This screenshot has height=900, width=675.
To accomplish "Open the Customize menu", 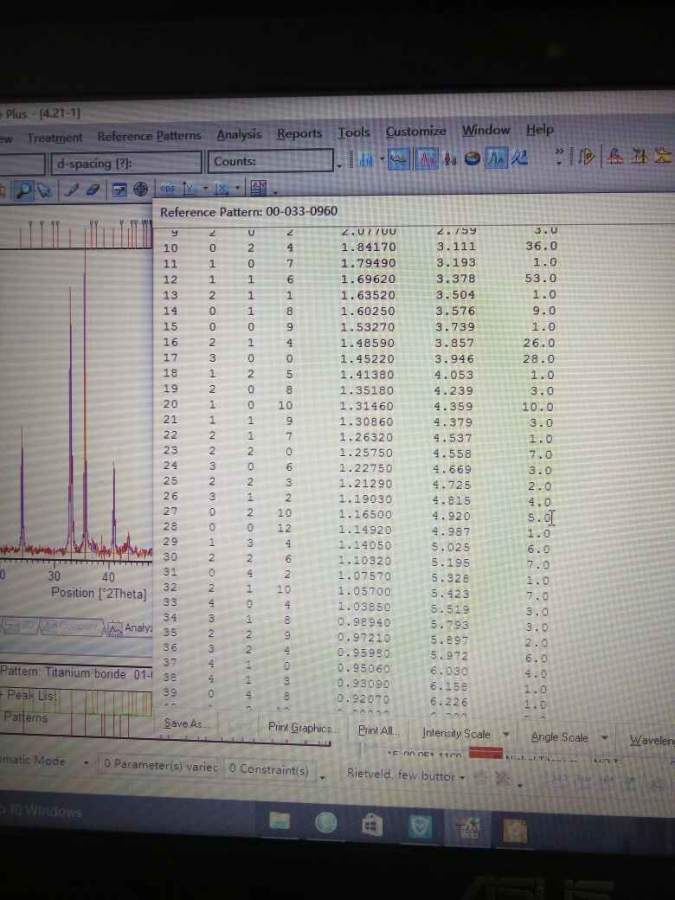I will pos(416,131).
